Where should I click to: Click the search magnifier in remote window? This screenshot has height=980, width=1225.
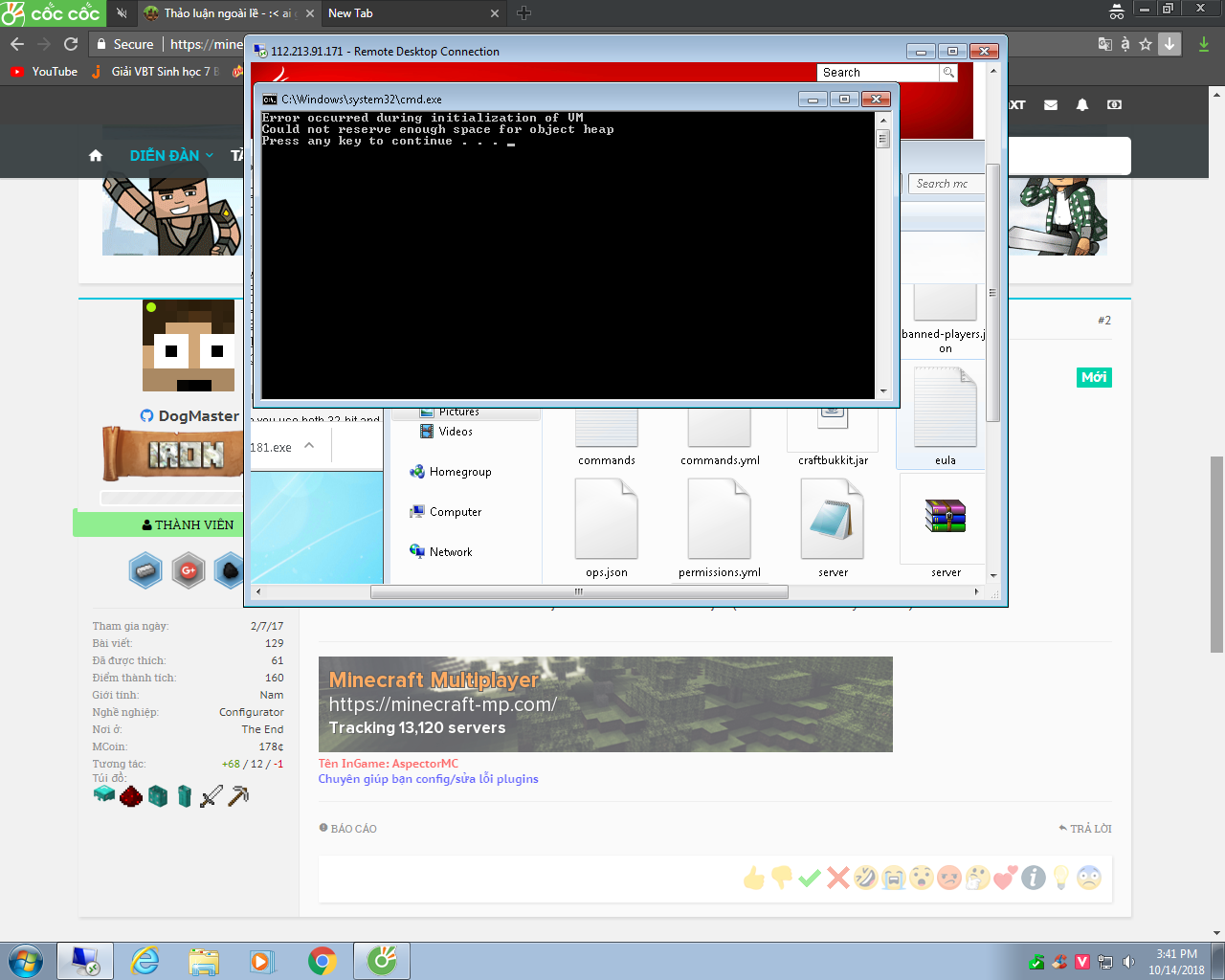pyautogui.click(x=947, y=73)
